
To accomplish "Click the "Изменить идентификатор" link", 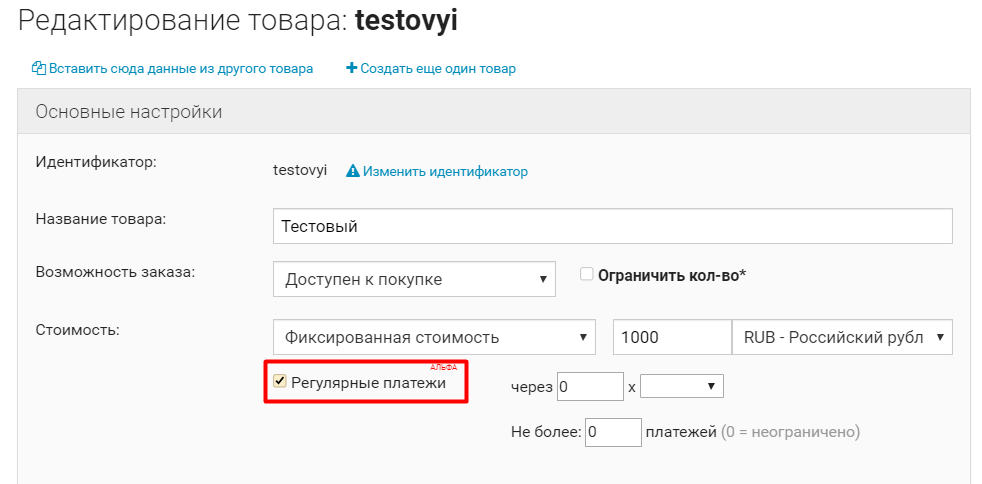I will [445, 171].
